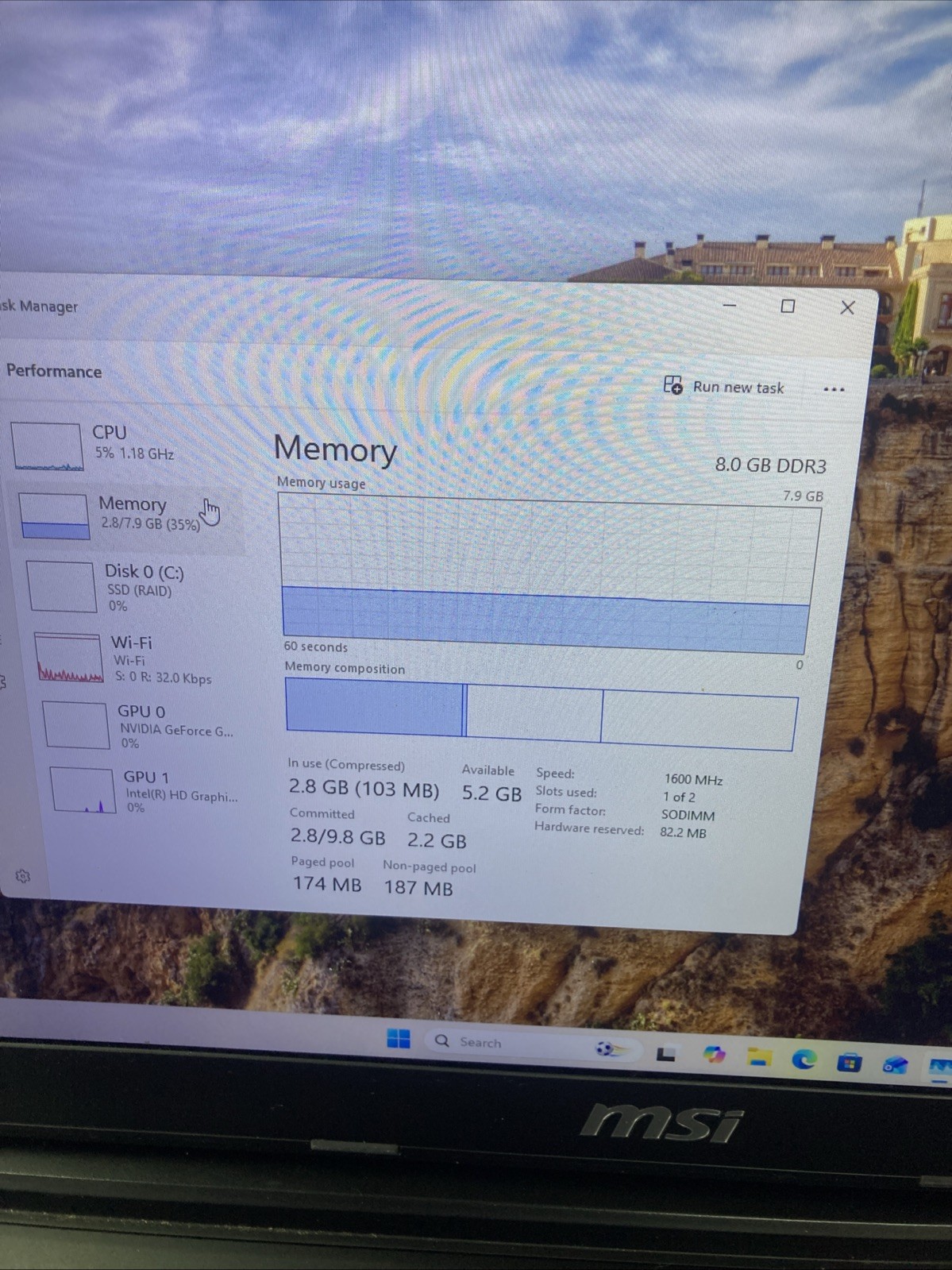Select Wi-Fi performance item

tap(139, 658)
